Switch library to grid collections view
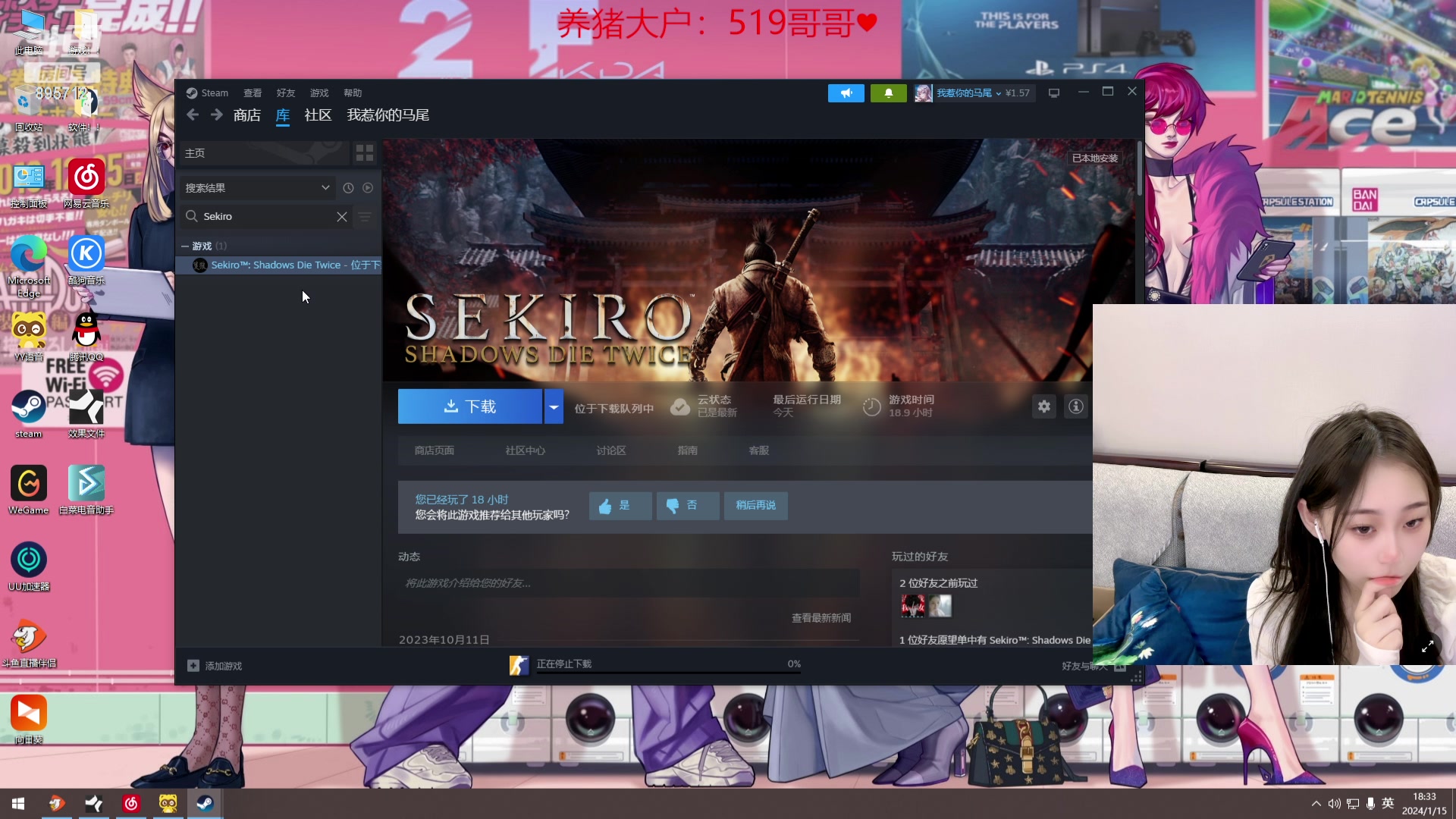The height and width of the screenshot is (819, 1456). coord(365,153)
